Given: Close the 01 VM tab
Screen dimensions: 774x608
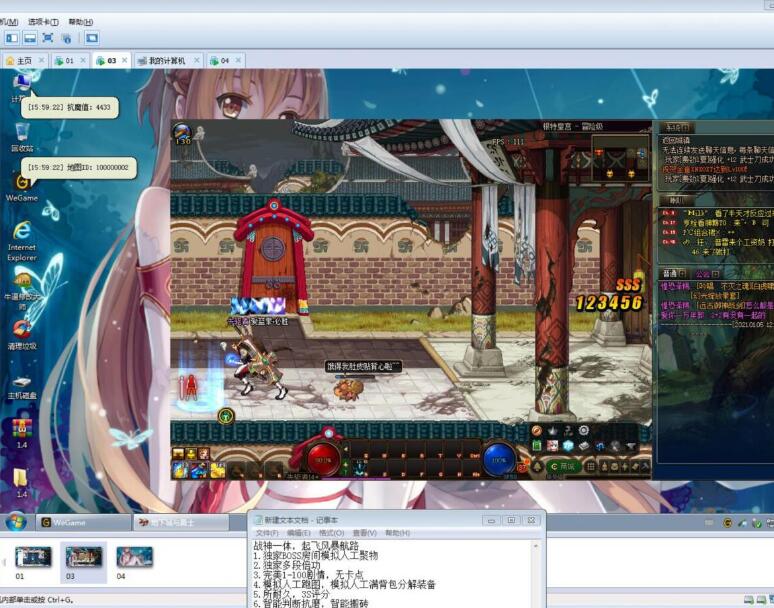Looking at the screenshot, I should (x=83, y=60).
